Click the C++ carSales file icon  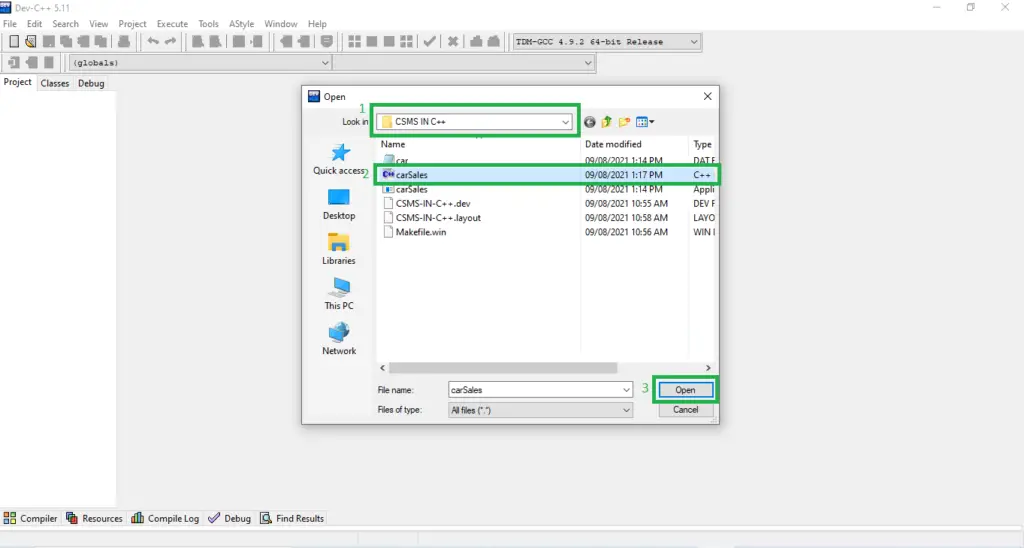[388, 174]
